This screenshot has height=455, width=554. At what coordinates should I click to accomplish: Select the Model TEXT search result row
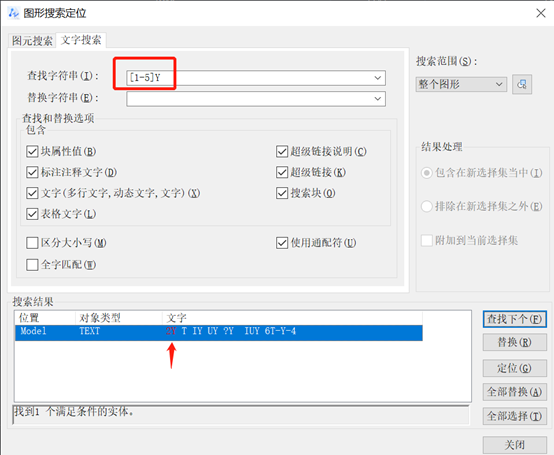coord(219,332)
